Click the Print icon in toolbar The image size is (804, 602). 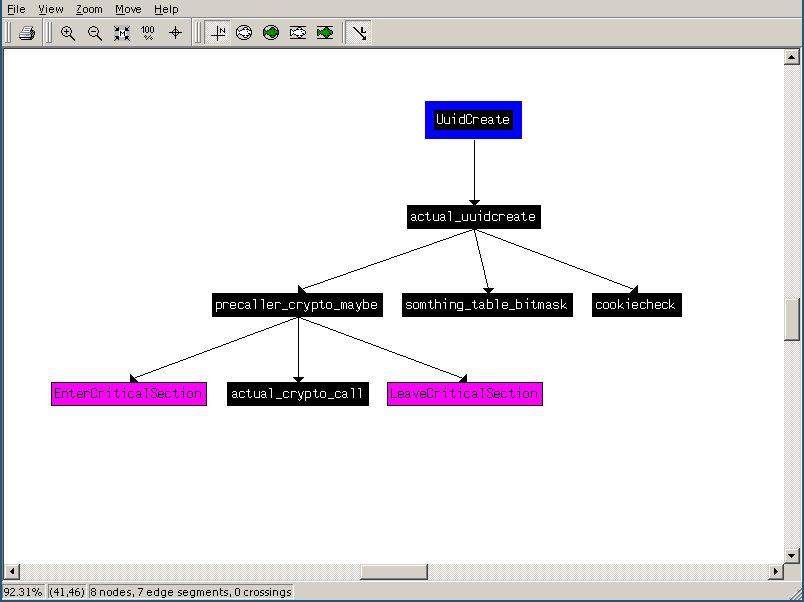pos(27,33)
